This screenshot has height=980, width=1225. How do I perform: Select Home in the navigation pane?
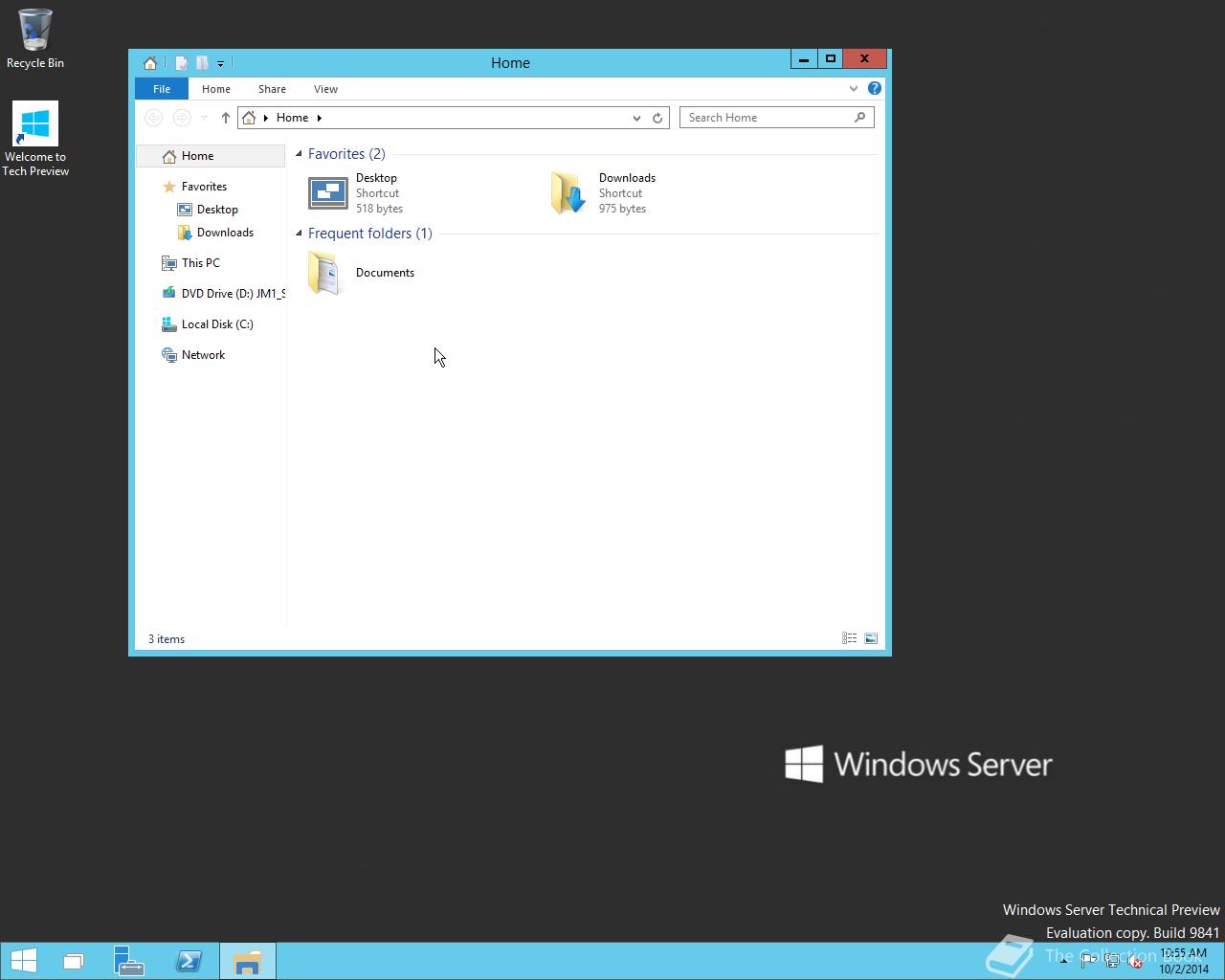pyautogui.click(x=211, y=156)
